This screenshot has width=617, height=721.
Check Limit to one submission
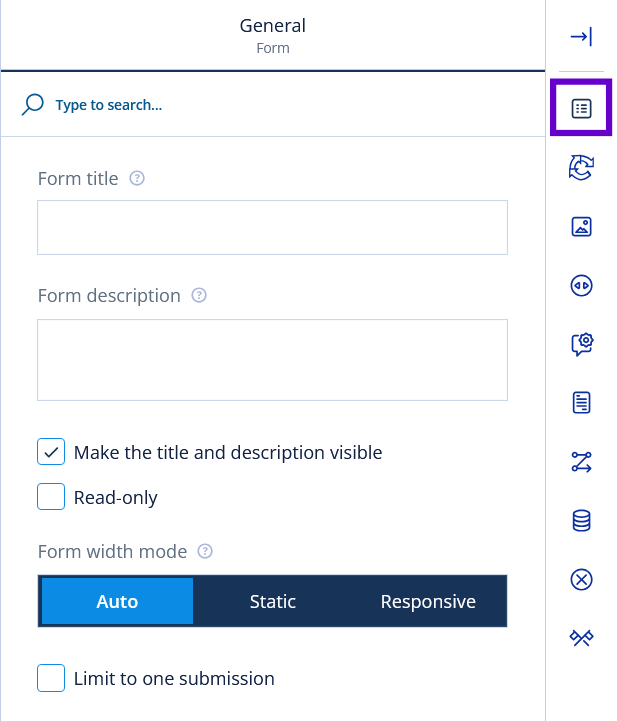[x=51, y=678]
